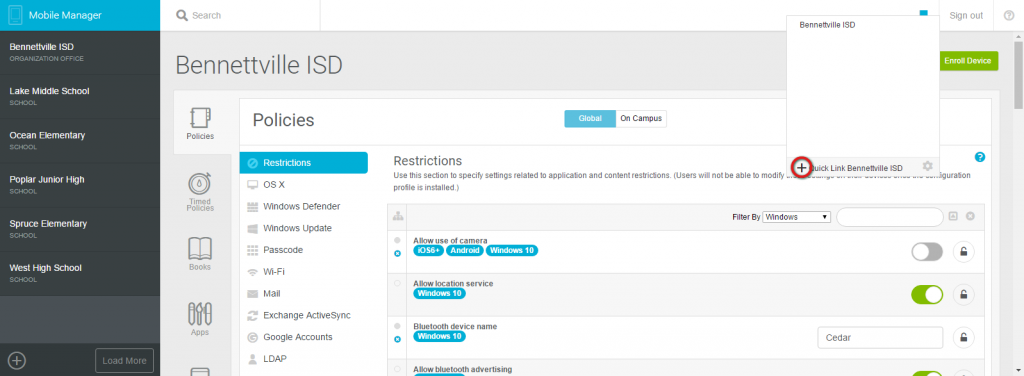Screen dimensions: 1024x376
Task: Click Android tag on camera row
Action: 465,251
